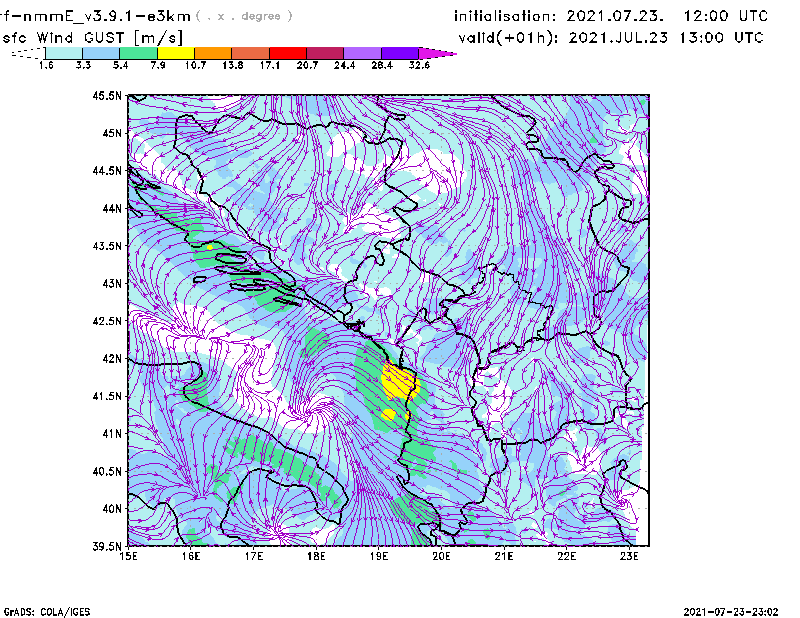Click the 43N latitude label

click(112, 283)
